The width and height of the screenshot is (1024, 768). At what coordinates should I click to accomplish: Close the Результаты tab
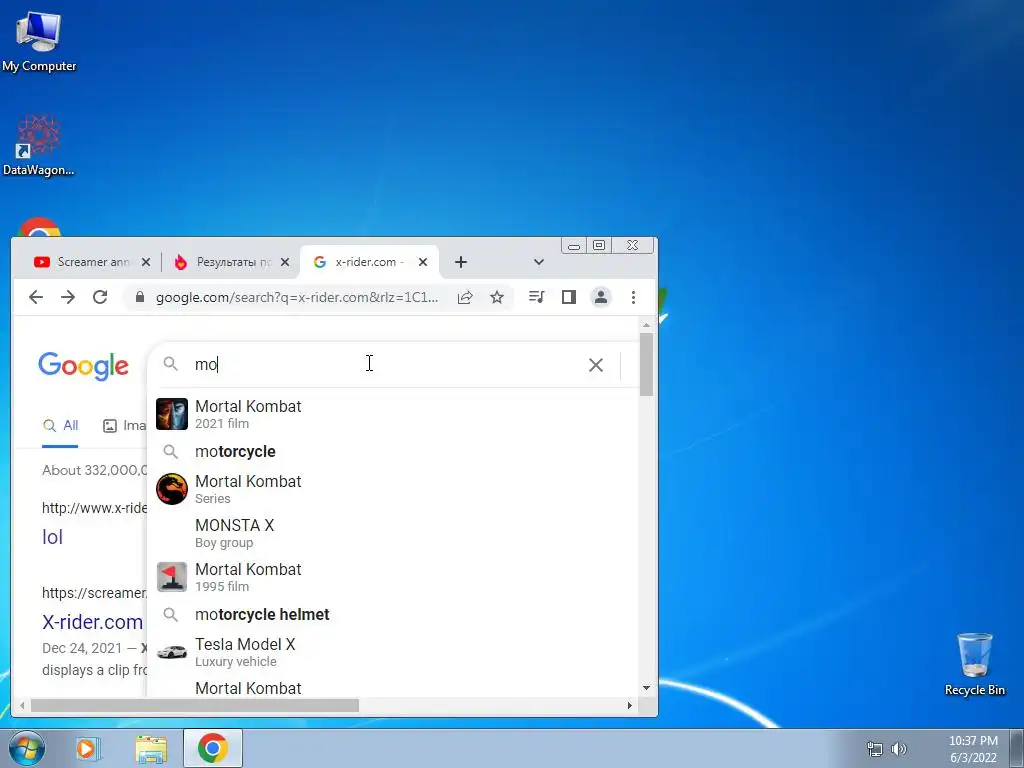tap(285, 262)
